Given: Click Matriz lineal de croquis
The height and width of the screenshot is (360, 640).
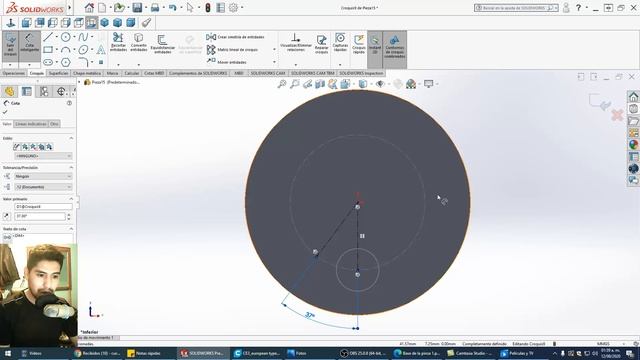Looking at the screenshot, I should pos(233,50).
